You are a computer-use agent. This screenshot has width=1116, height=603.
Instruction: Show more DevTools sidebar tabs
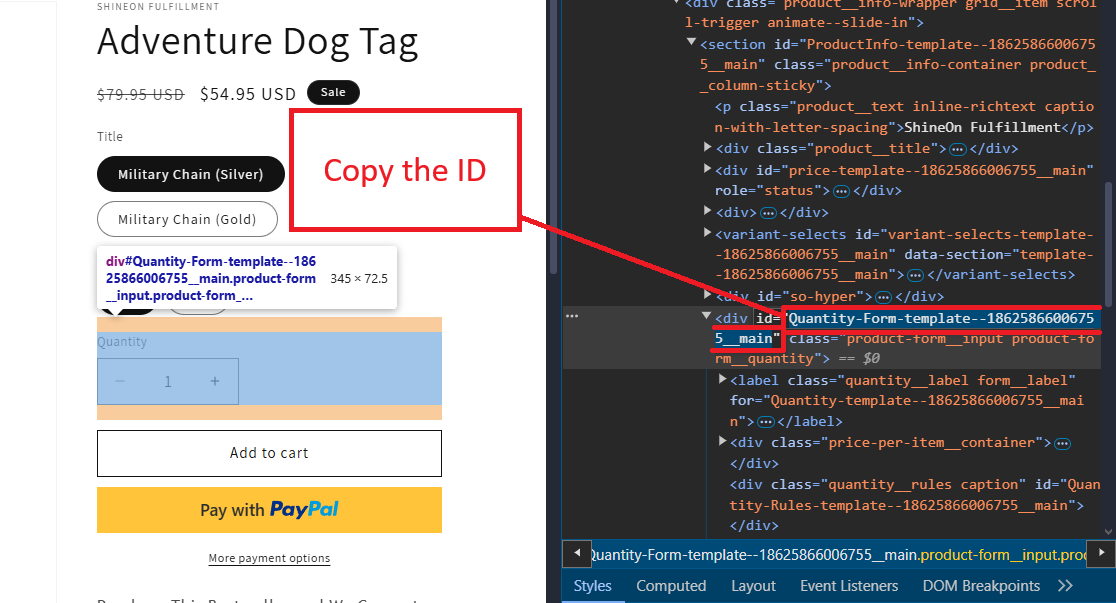1065,586
